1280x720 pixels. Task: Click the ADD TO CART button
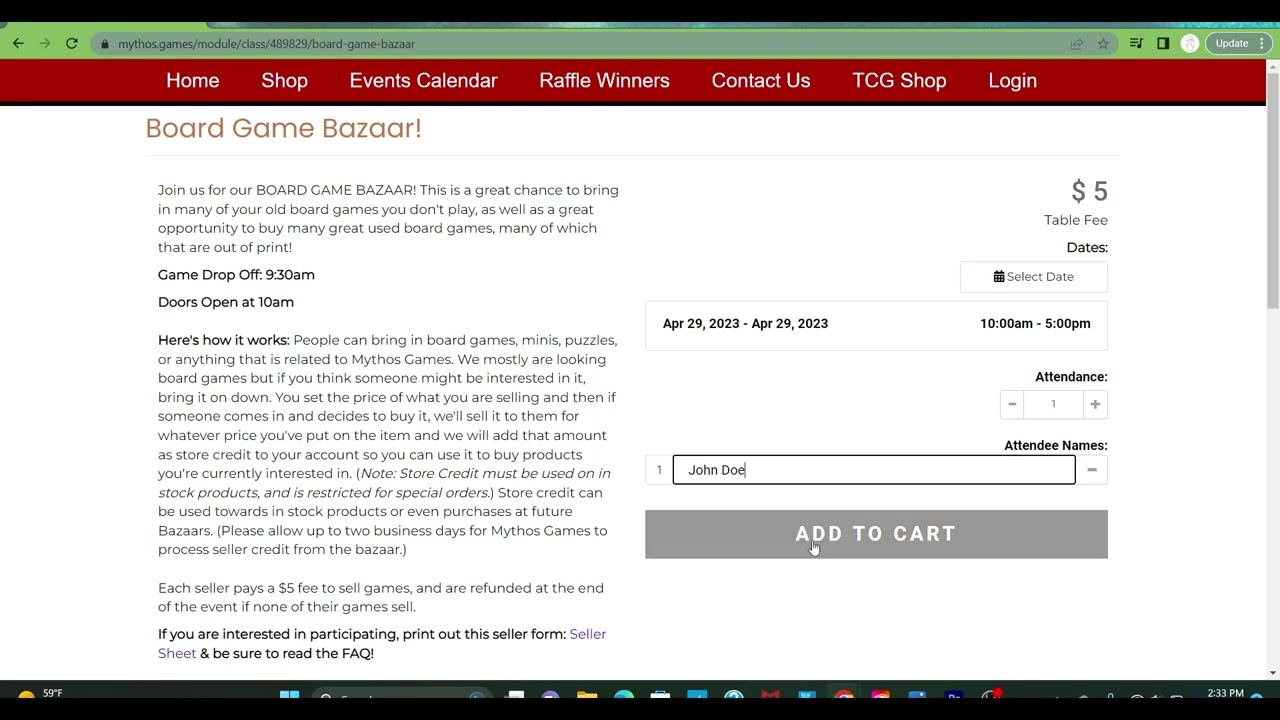pos(876,534)
